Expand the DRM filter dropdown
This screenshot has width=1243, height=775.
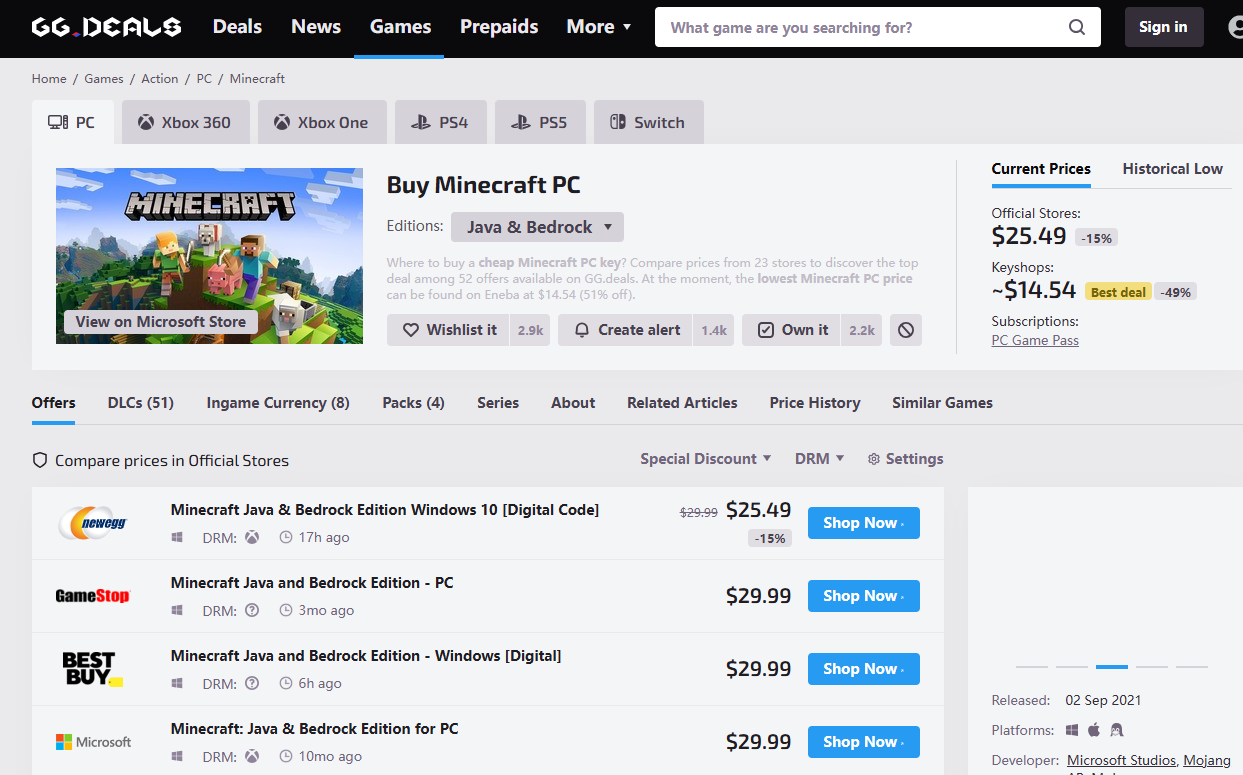[819, 459]
